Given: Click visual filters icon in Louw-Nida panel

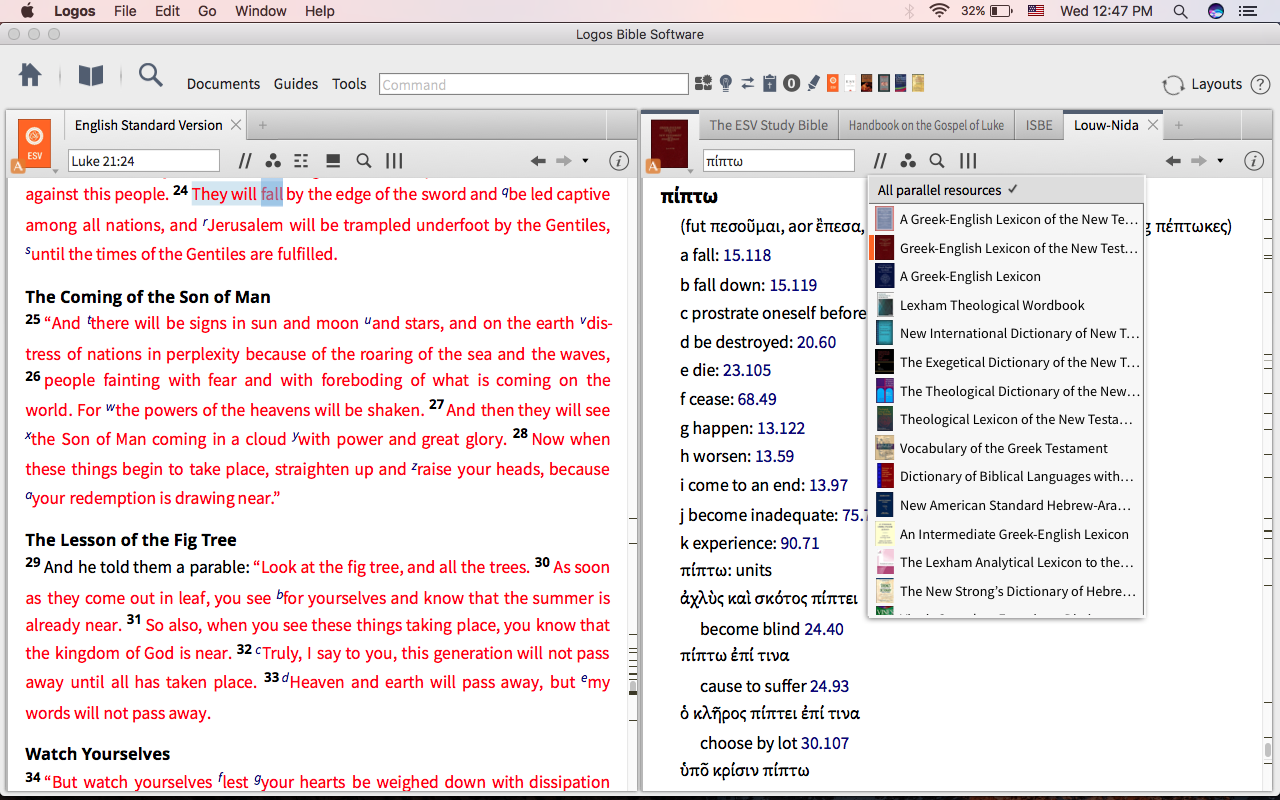Looking at the screenshot, I should pyautogui.click(x=908, y=161).
